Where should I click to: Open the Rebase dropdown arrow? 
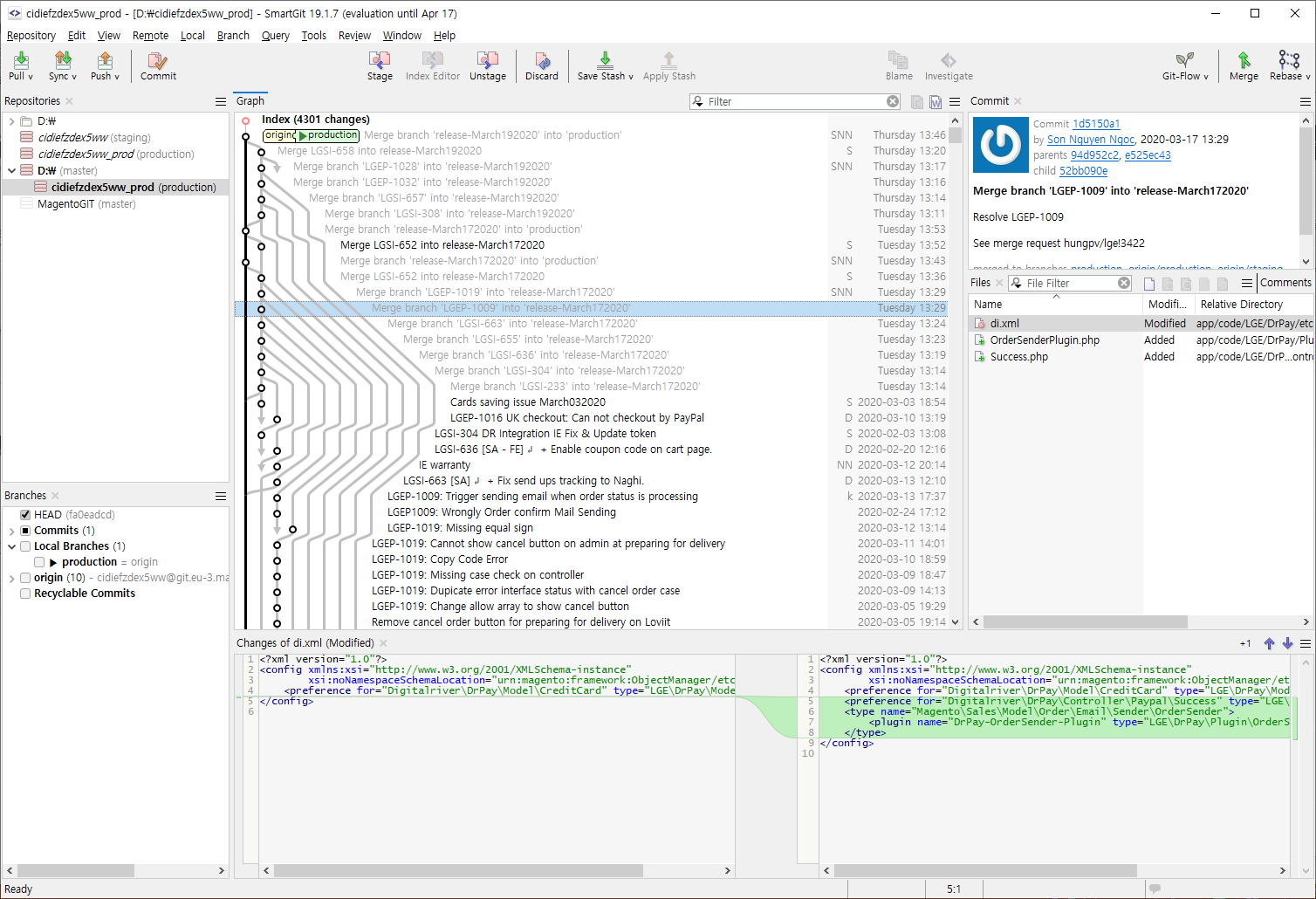(x=1307, y=77)
